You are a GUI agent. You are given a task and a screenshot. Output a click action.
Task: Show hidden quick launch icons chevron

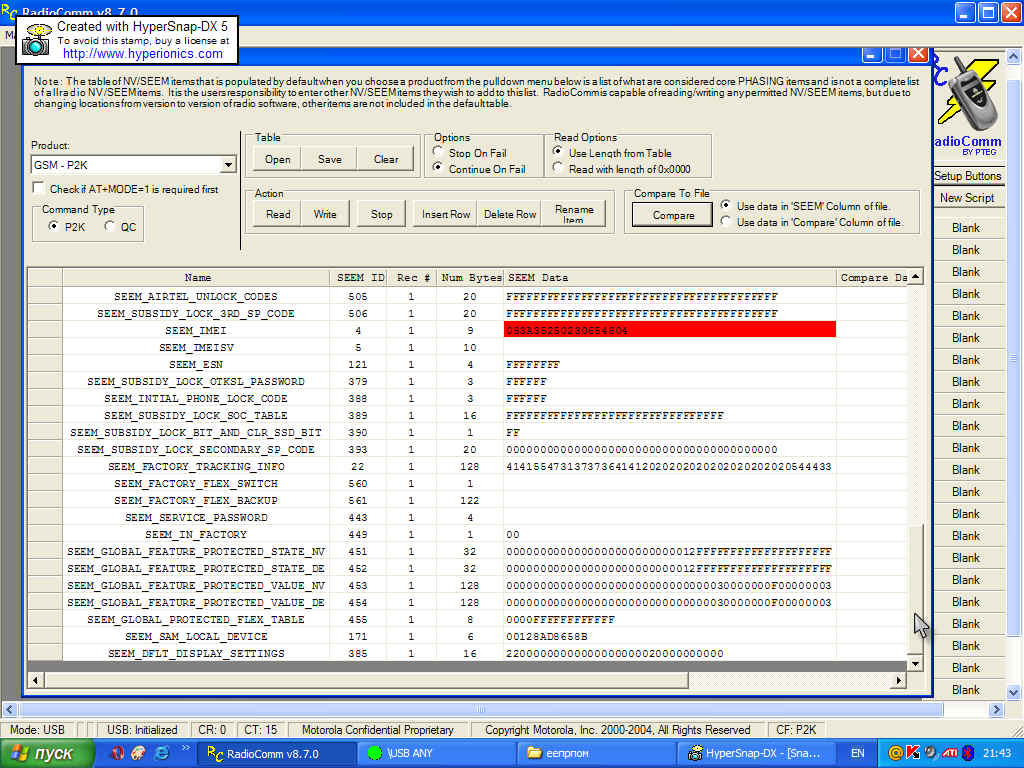pyautogui.click(x=185, y=748)
